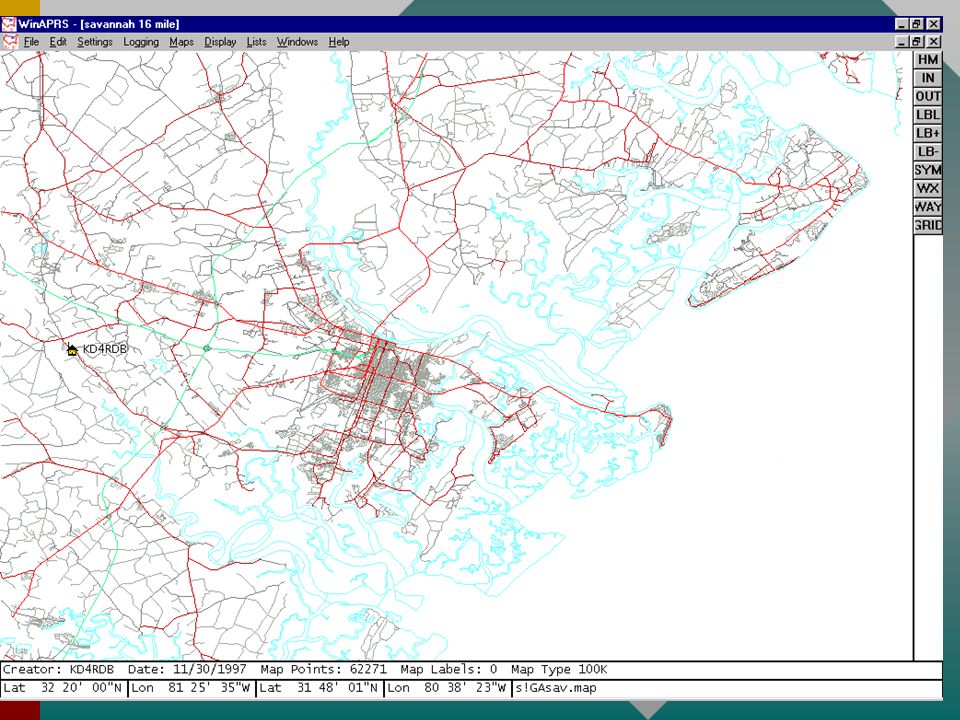Screen dimensions: 960x720
Task: Increase labels with the LB+ button
Action: coord(928,133)
